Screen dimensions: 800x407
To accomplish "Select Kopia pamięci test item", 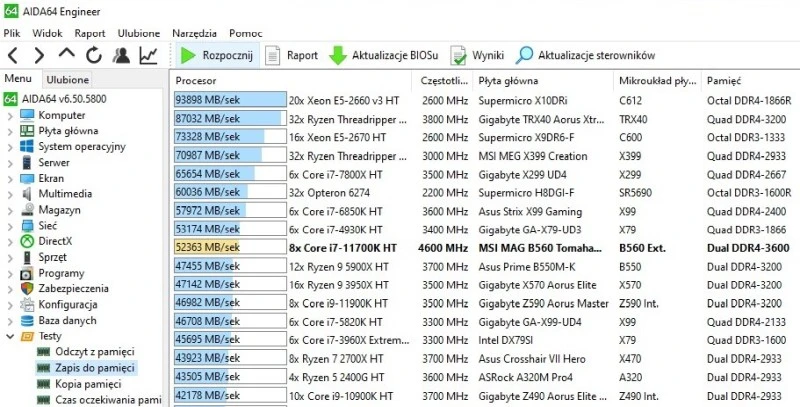I will pos(90,384).
